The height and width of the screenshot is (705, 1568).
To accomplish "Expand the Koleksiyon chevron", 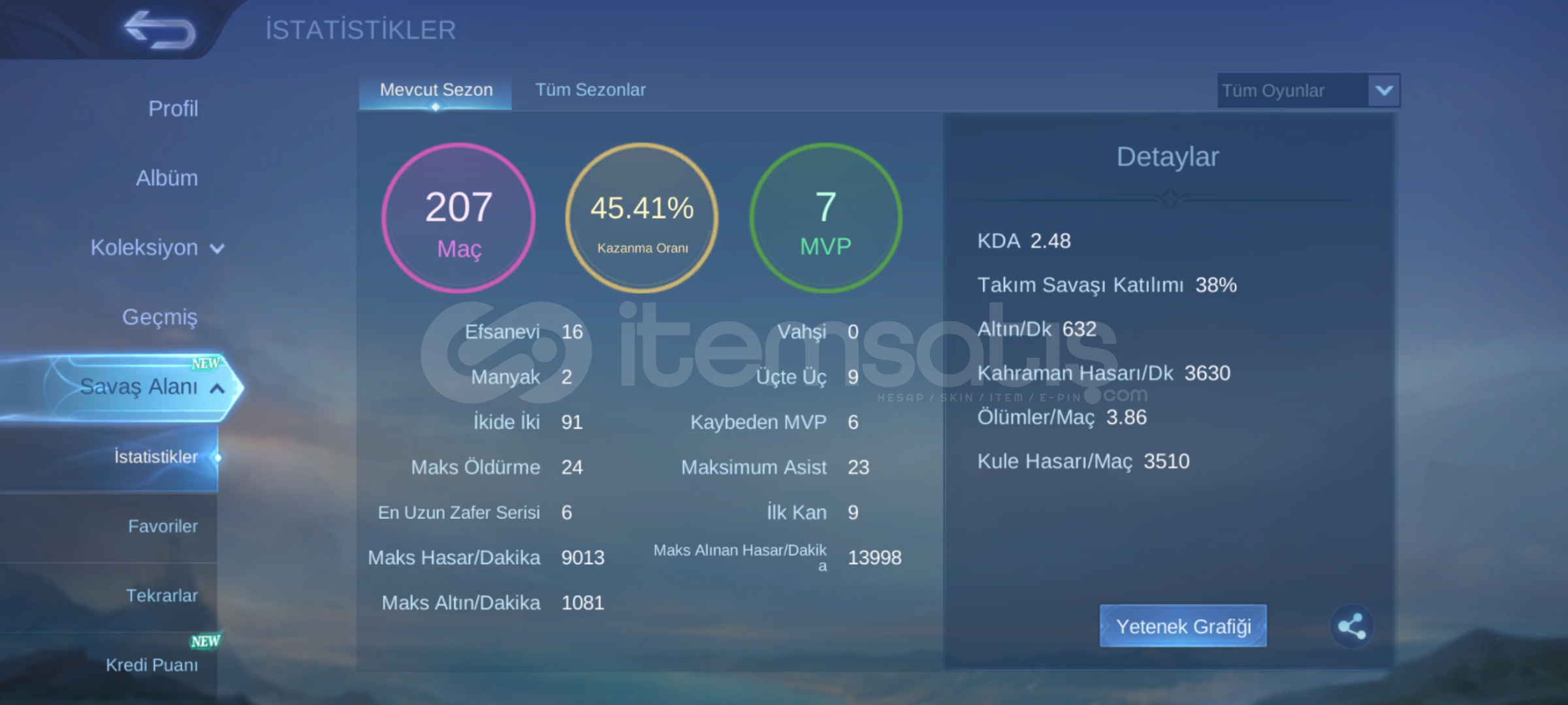I will (x=217, y=249).
